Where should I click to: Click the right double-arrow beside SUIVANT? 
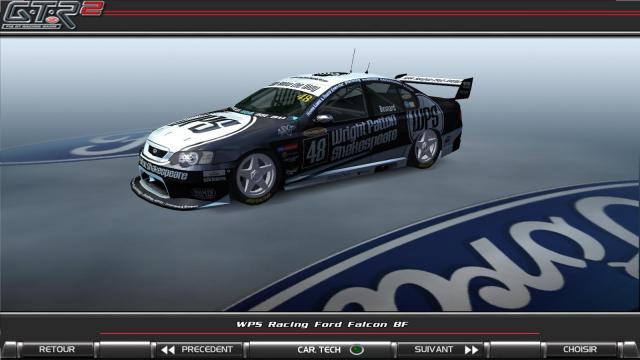pos(471,350)
